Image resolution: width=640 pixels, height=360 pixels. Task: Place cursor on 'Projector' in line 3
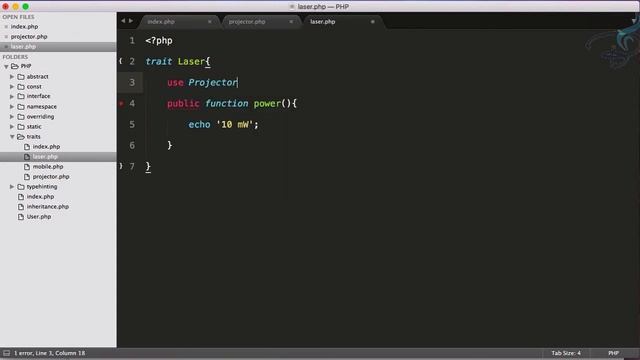(x=213, y=82)
